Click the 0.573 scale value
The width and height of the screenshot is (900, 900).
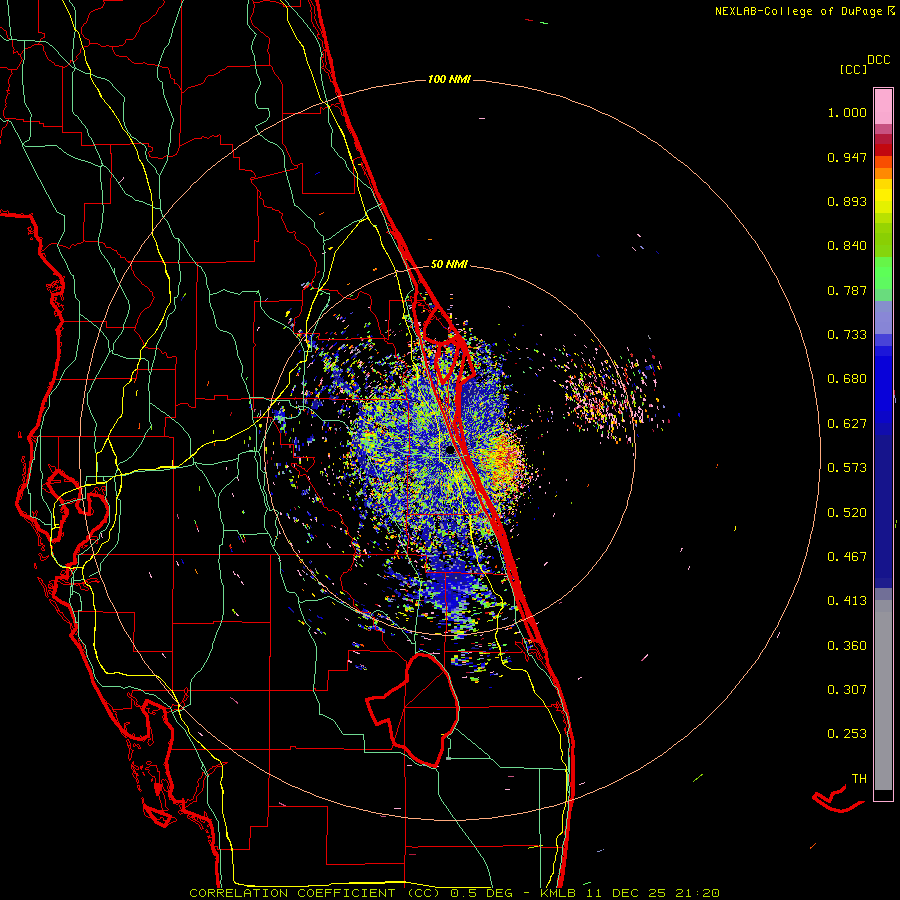point(847,468)
